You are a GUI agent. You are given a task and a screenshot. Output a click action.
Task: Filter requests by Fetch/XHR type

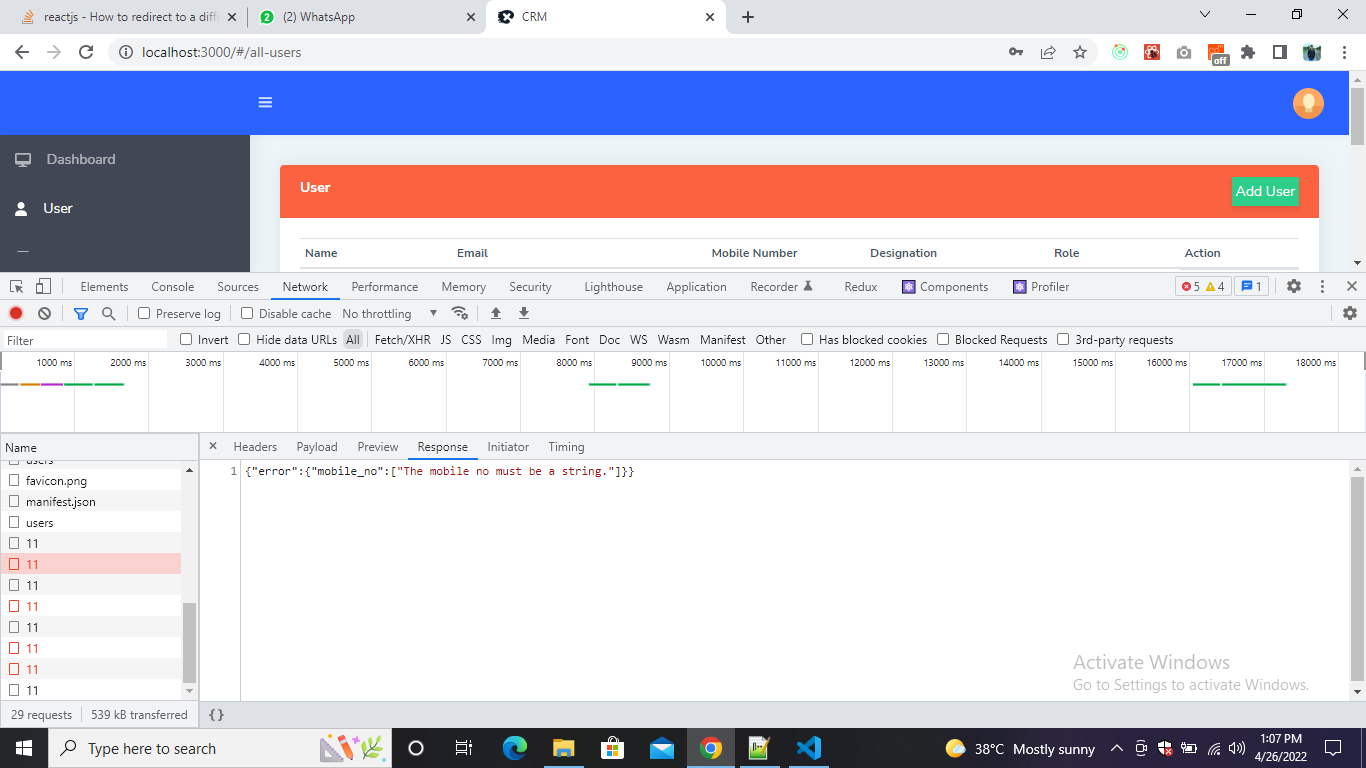click(x=402, y=339)
